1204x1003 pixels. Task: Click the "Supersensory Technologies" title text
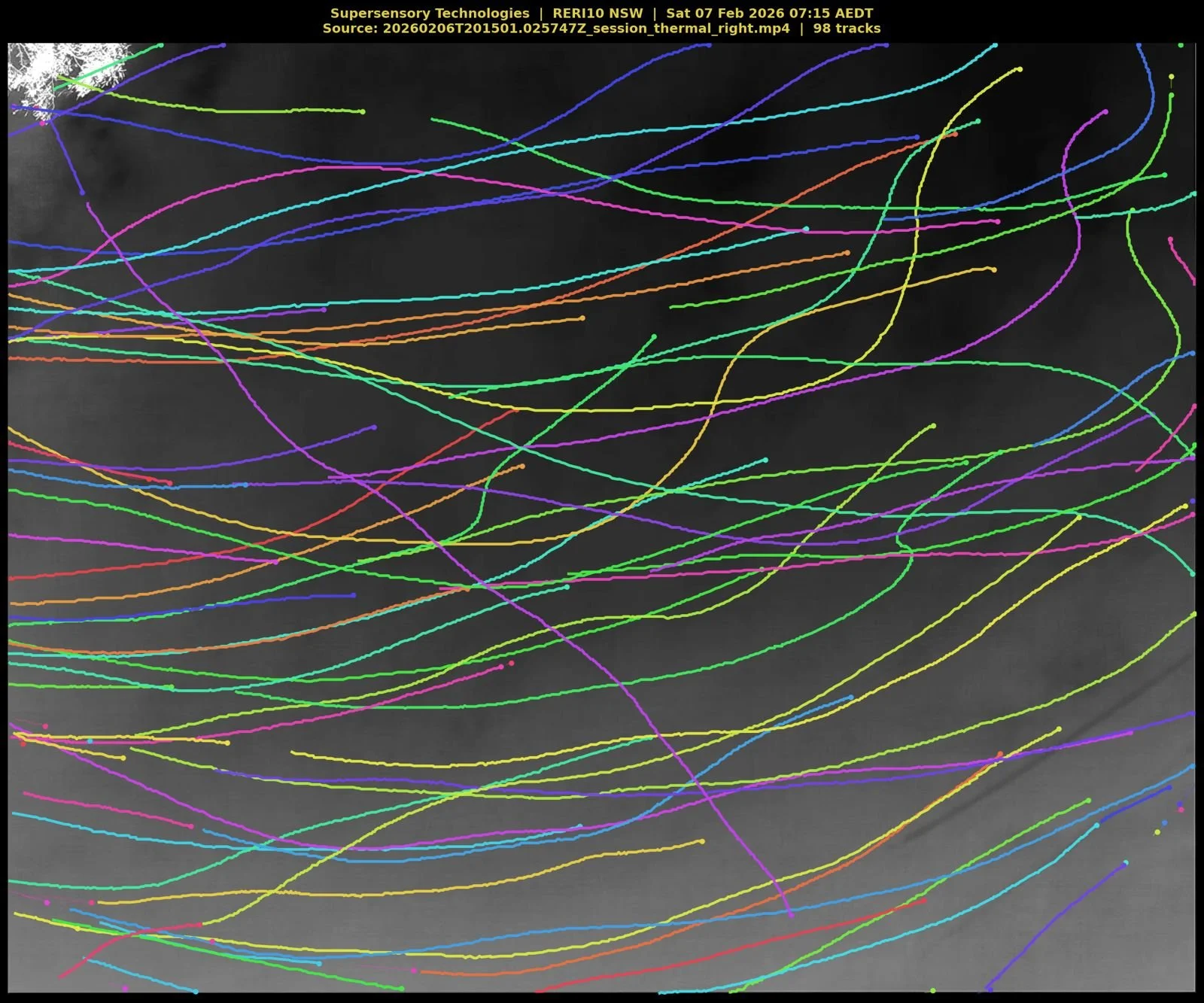click(430, 13)
